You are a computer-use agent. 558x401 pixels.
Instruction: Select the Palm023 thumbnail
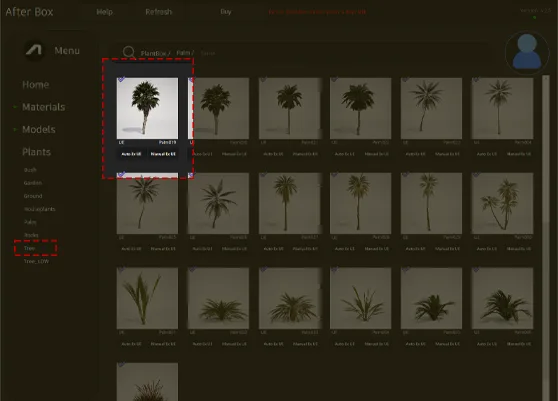pos(431,108)
